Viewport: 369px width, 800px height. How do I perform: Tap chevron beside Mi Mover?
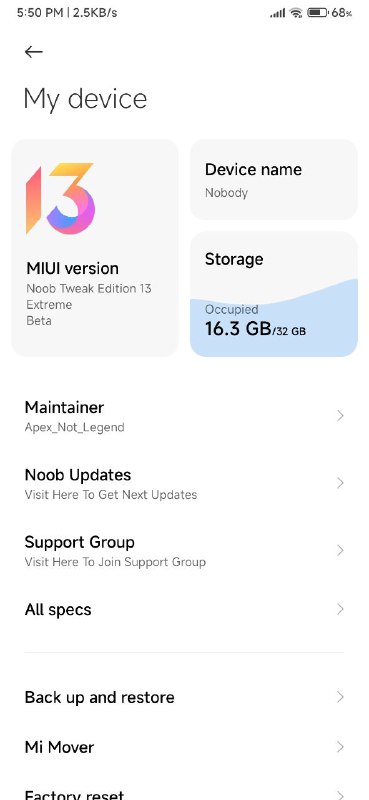click(340, 747)
